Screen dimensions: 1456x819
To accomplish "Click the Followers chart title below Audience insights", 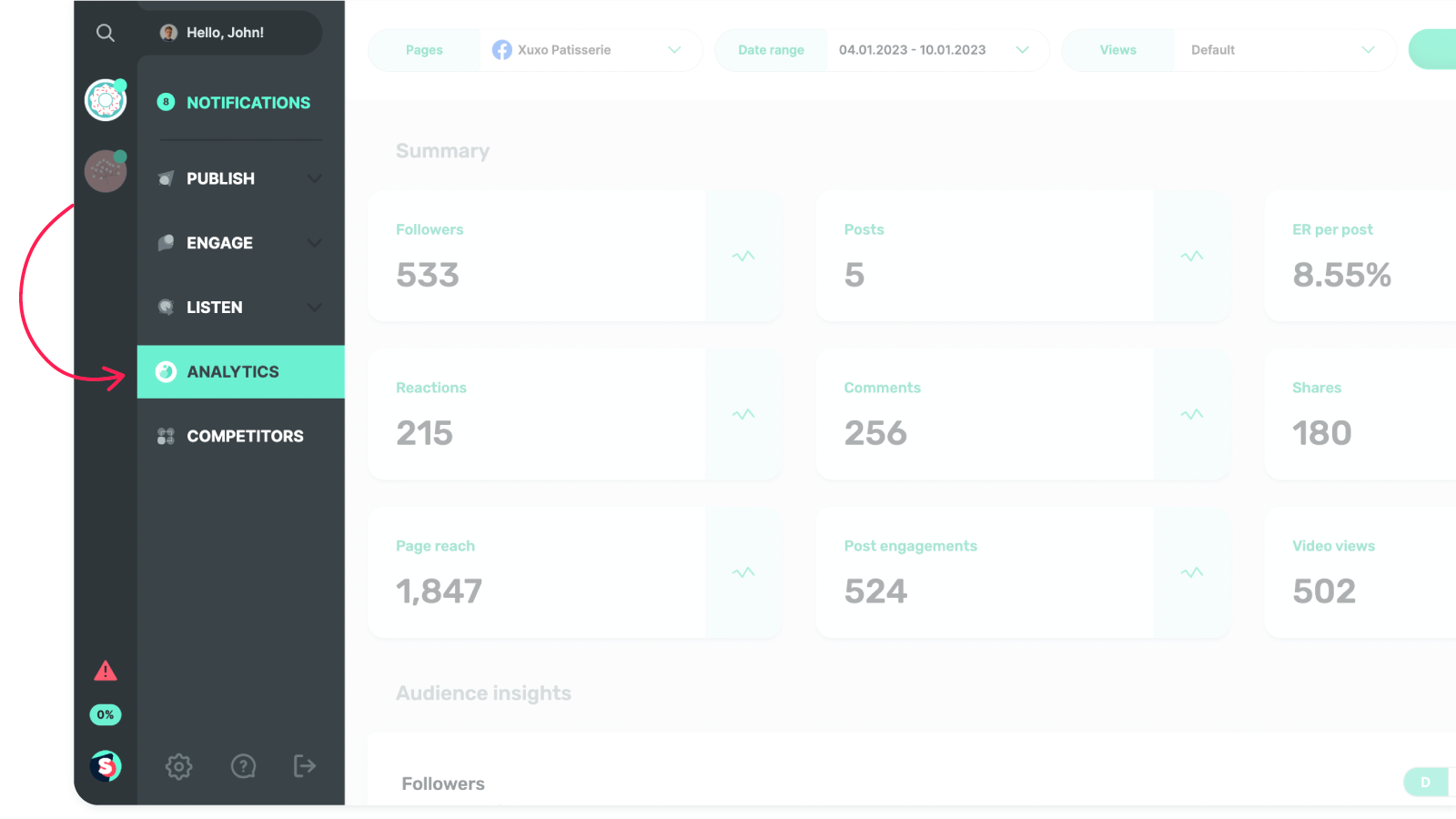I will click(x=443, y=784).
